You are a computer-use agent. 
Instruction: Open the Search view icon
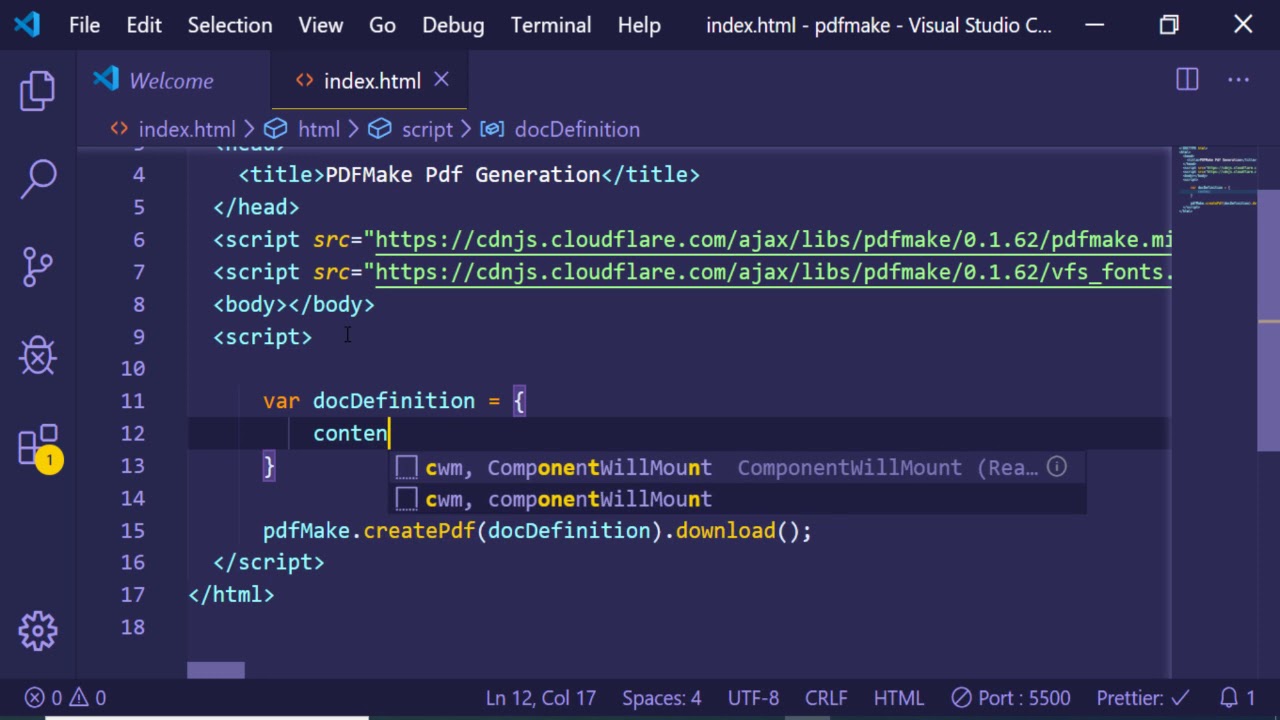point(38,179)
